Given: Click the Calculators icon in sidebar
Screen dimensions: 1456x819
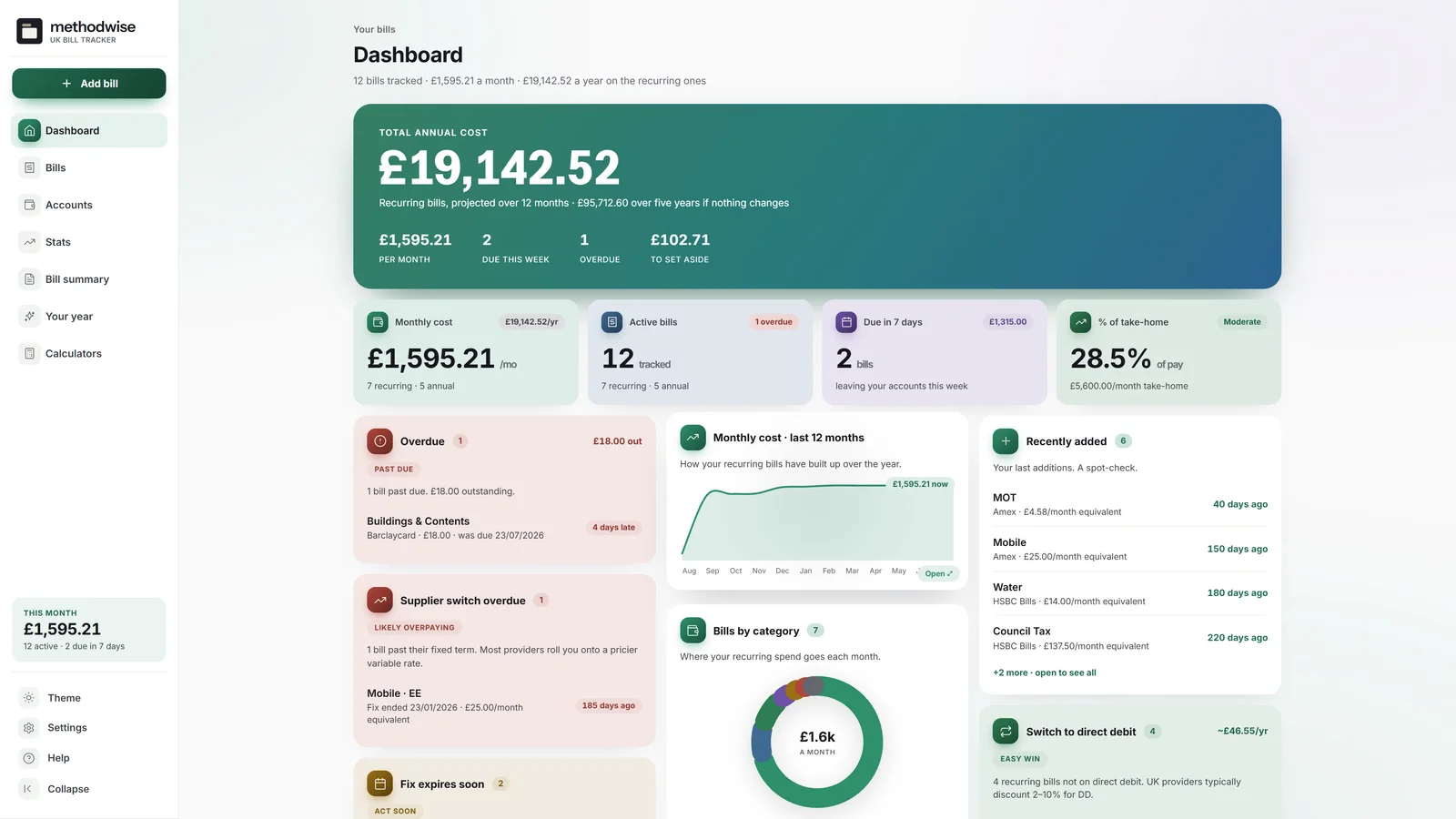Looking at the screenshot, I should (29, 353).
